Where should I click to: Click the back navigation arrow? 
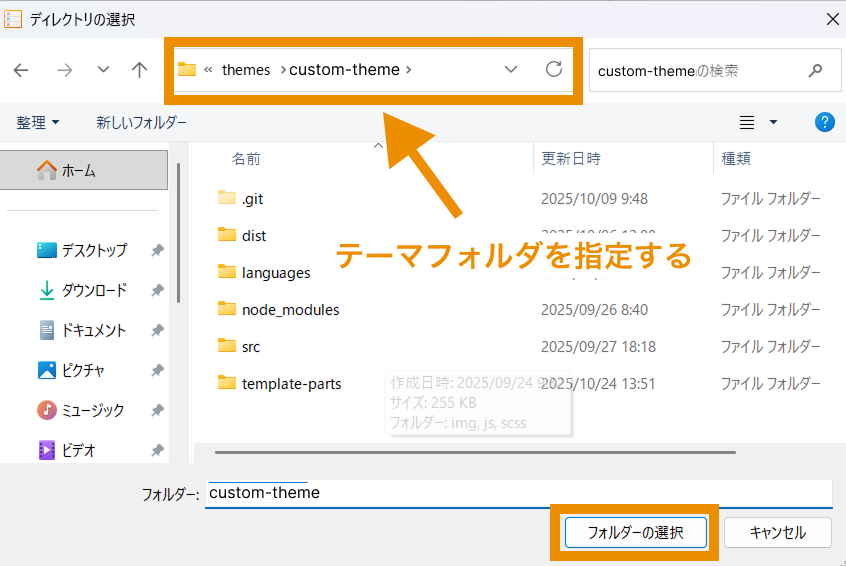click(21, 70)
